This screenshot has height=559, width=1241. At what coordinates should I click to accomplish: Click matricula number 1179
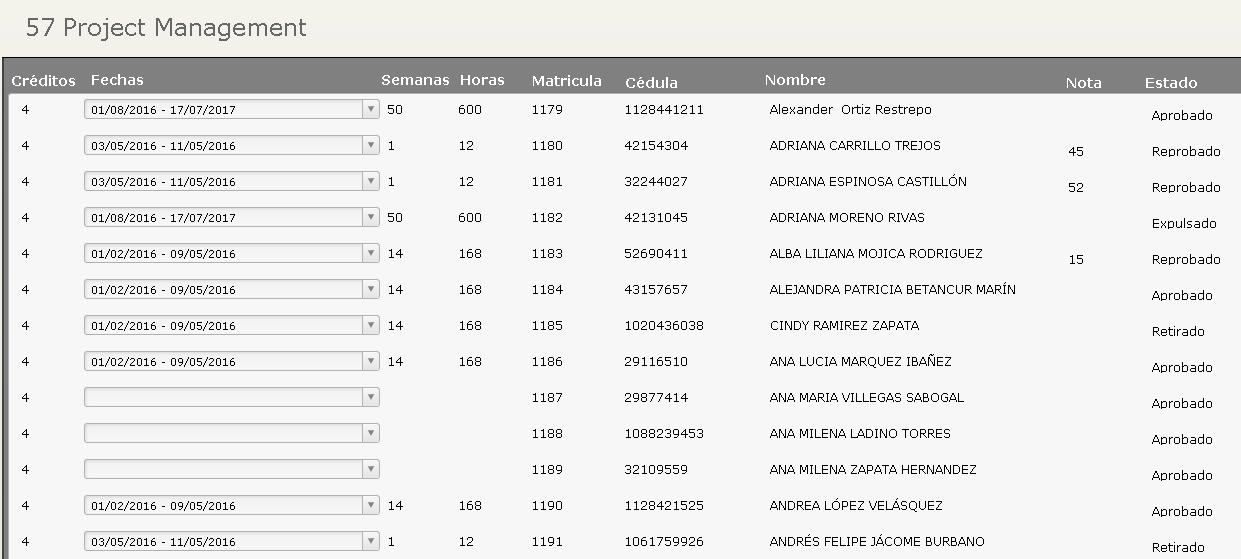[x=547, y=109]
